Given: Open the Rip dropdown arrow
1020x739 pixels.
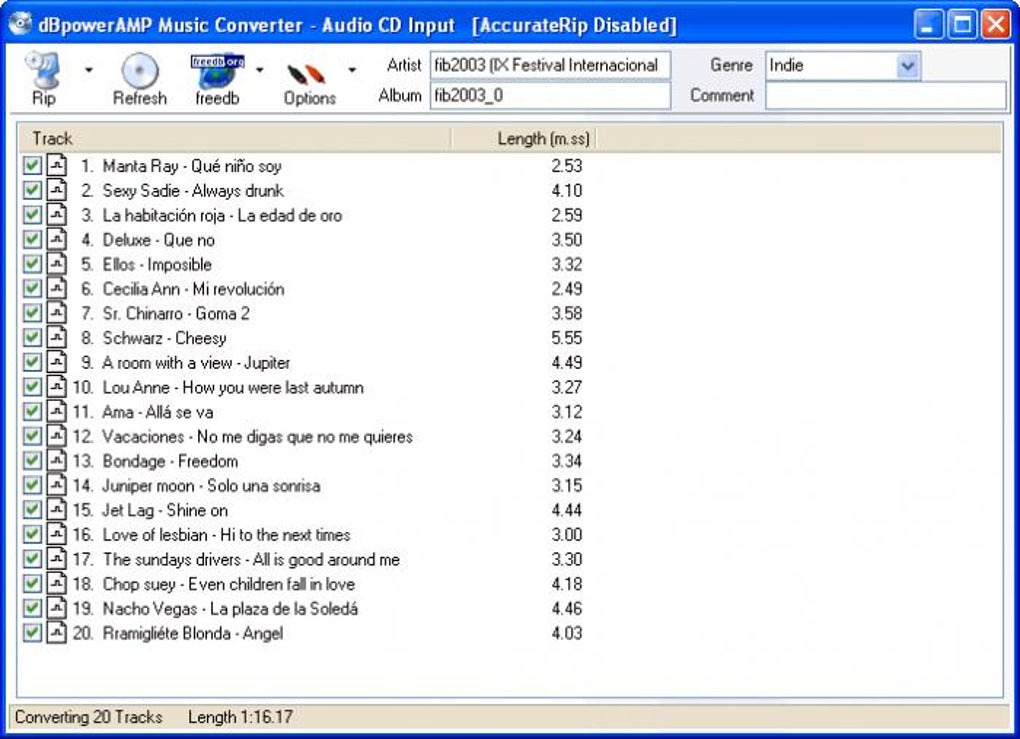Looking at the screenshot, I should click(x=88, y=70).
